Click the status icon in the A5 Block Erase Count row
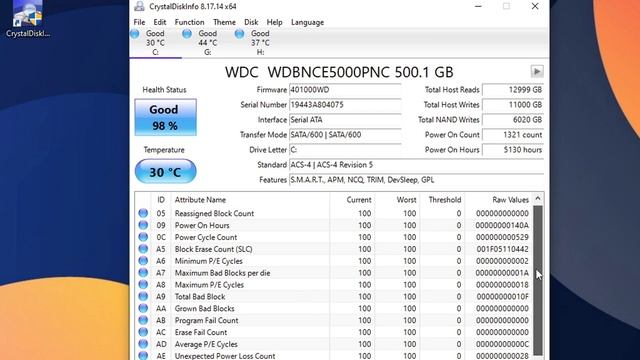640x360 pixels. (143, 249)
